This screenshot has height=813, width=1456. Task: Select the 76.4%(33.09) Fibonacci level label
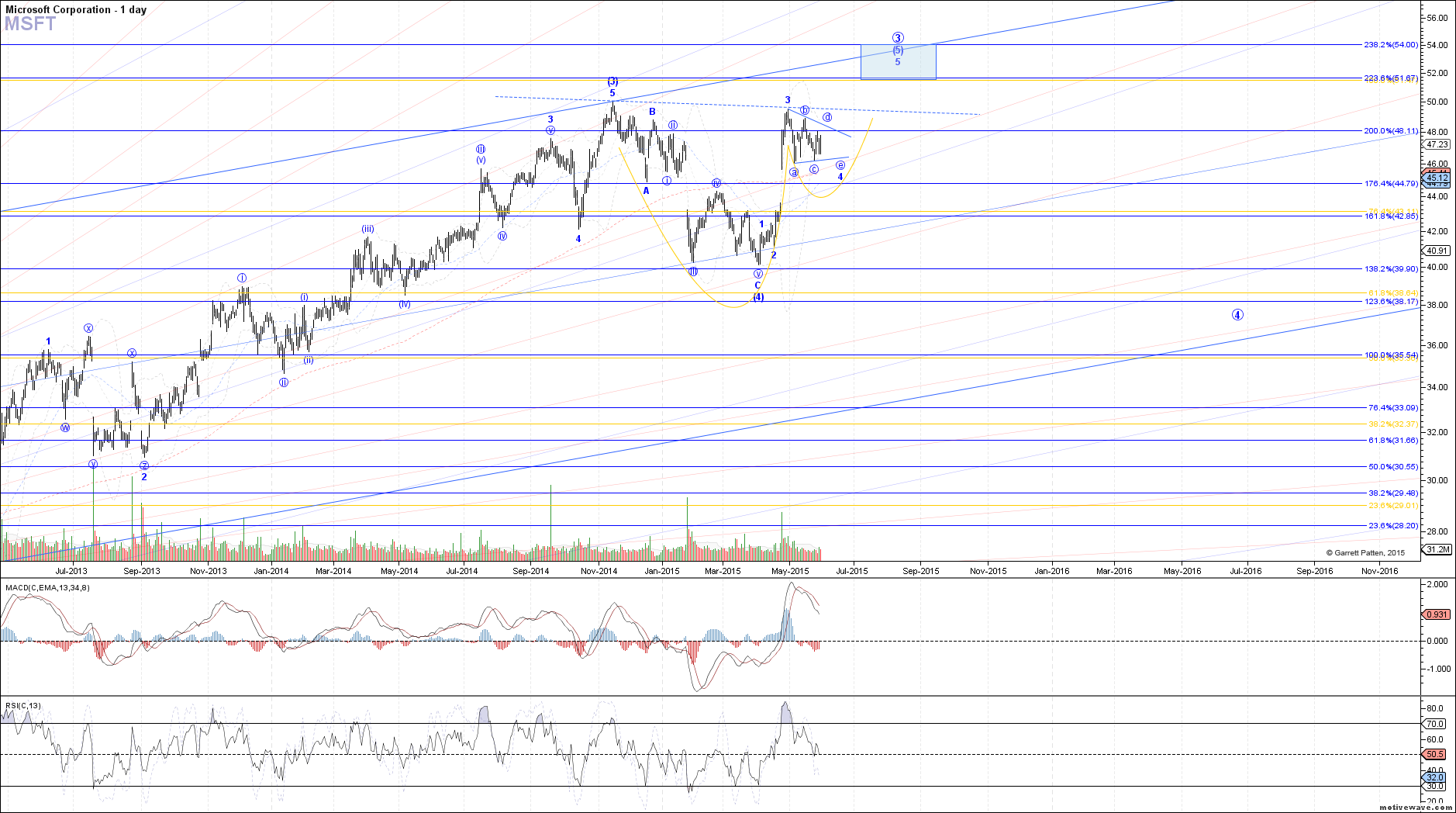click(1393, 408)
